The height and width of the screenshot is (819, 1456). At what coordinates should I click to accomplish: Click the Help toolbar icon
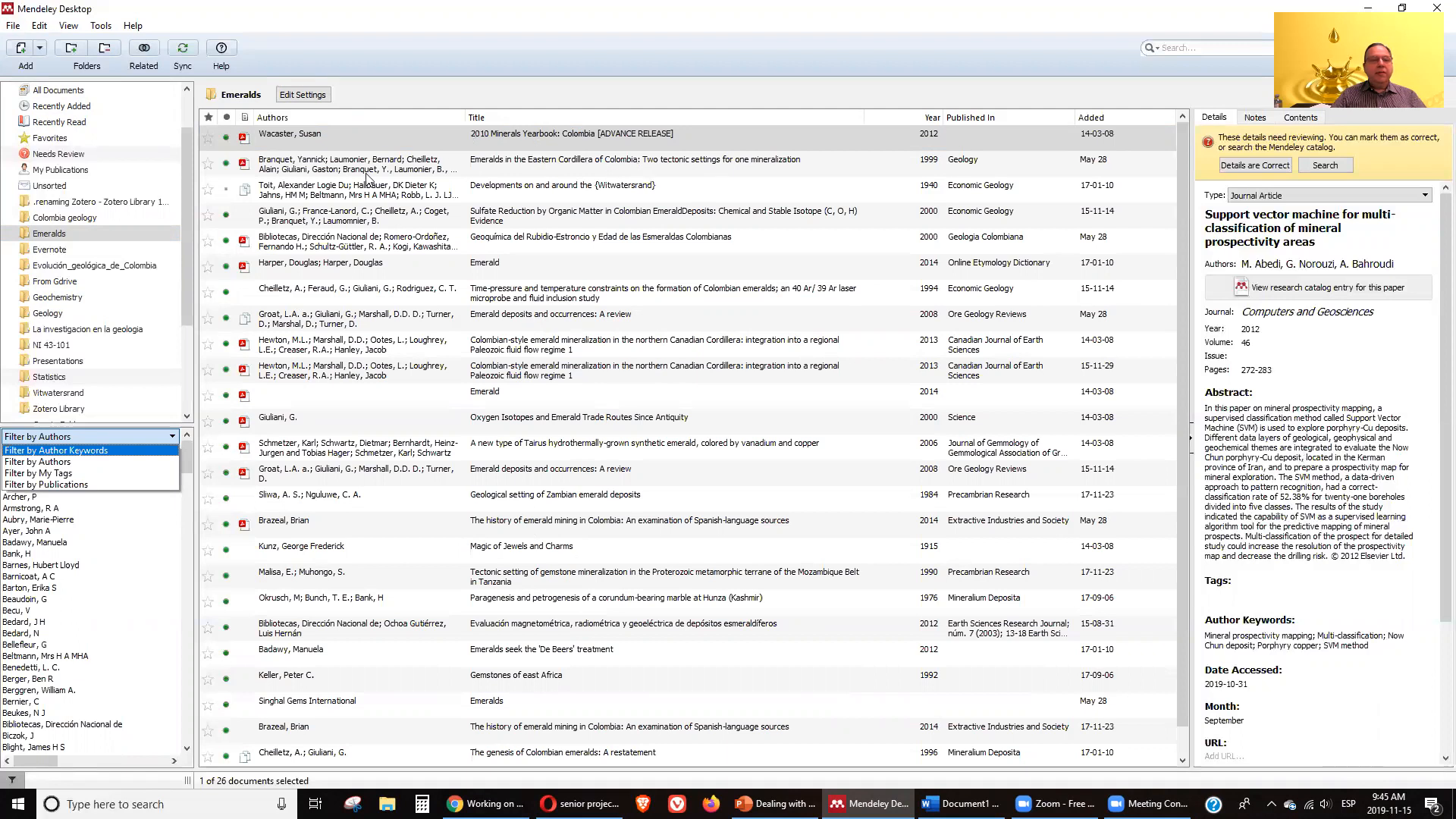[x=221, y=48]
